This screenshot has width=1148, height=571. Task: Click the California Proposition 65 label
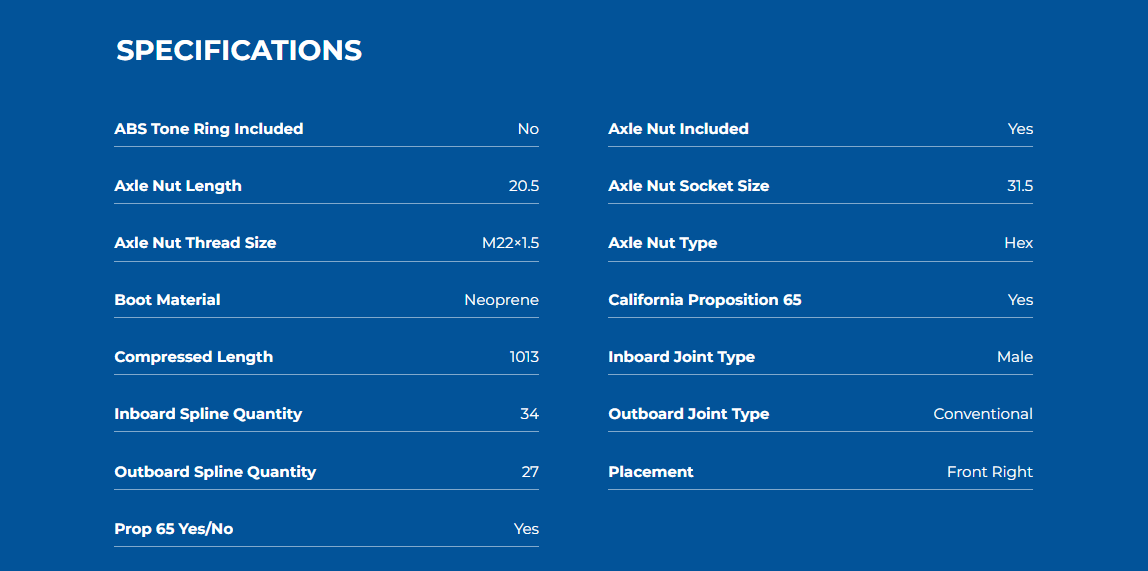click(x=704, y=300)
